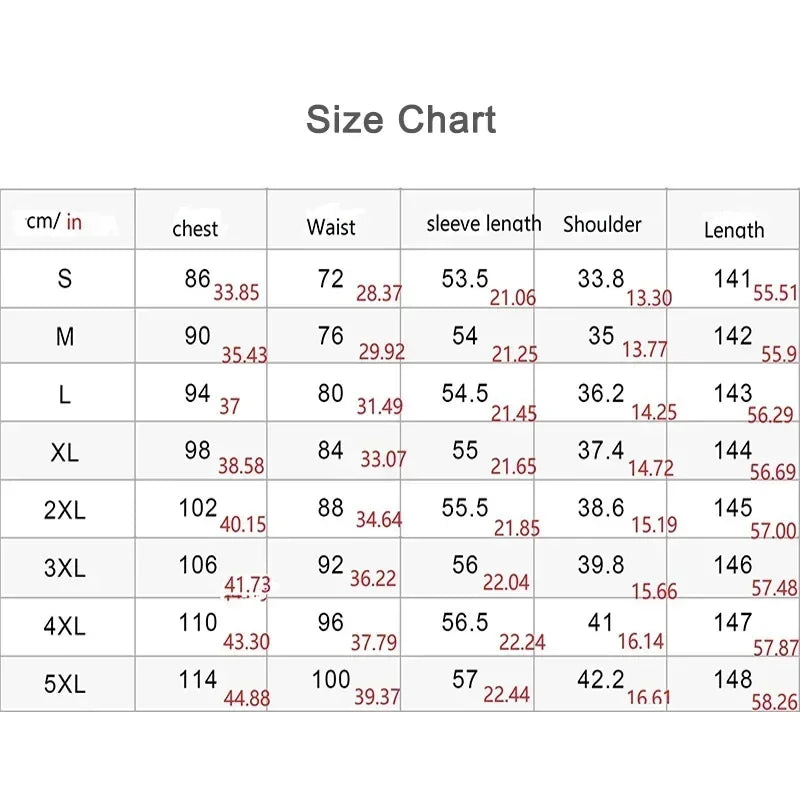Click the 2XL size row label

pyautogui.click(x=65, y=511)
